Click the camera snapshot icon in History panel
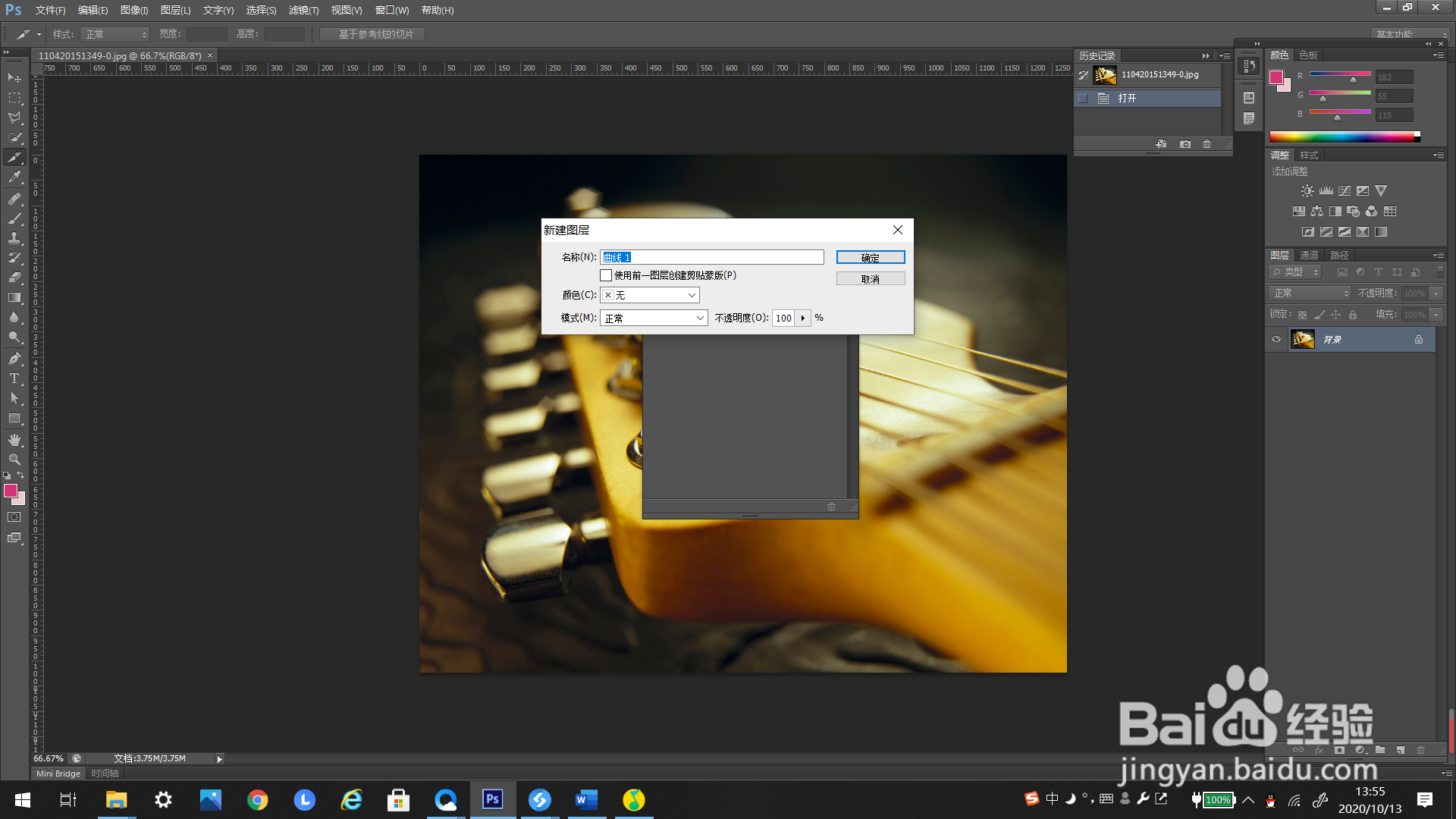 [1185, 144]
